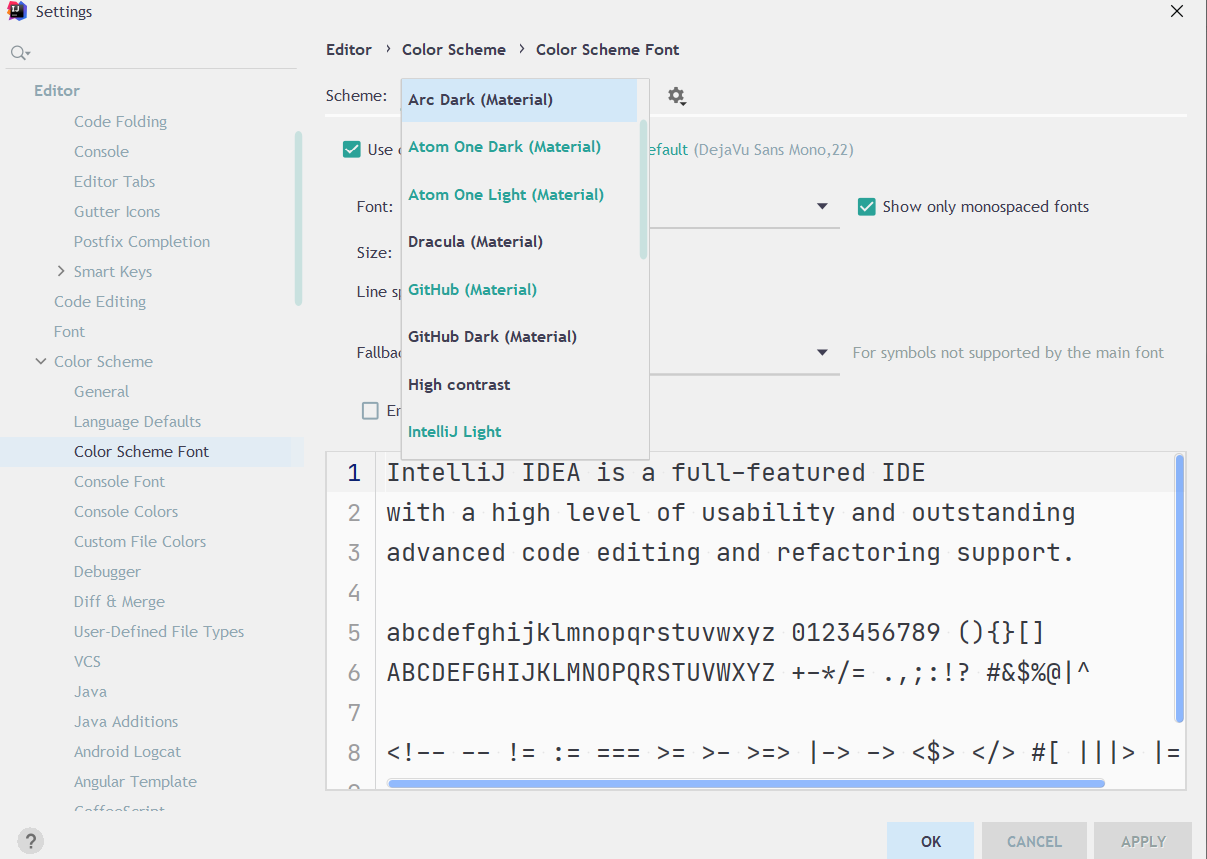
Task: Open Console settings page
Action: point(101,152)
